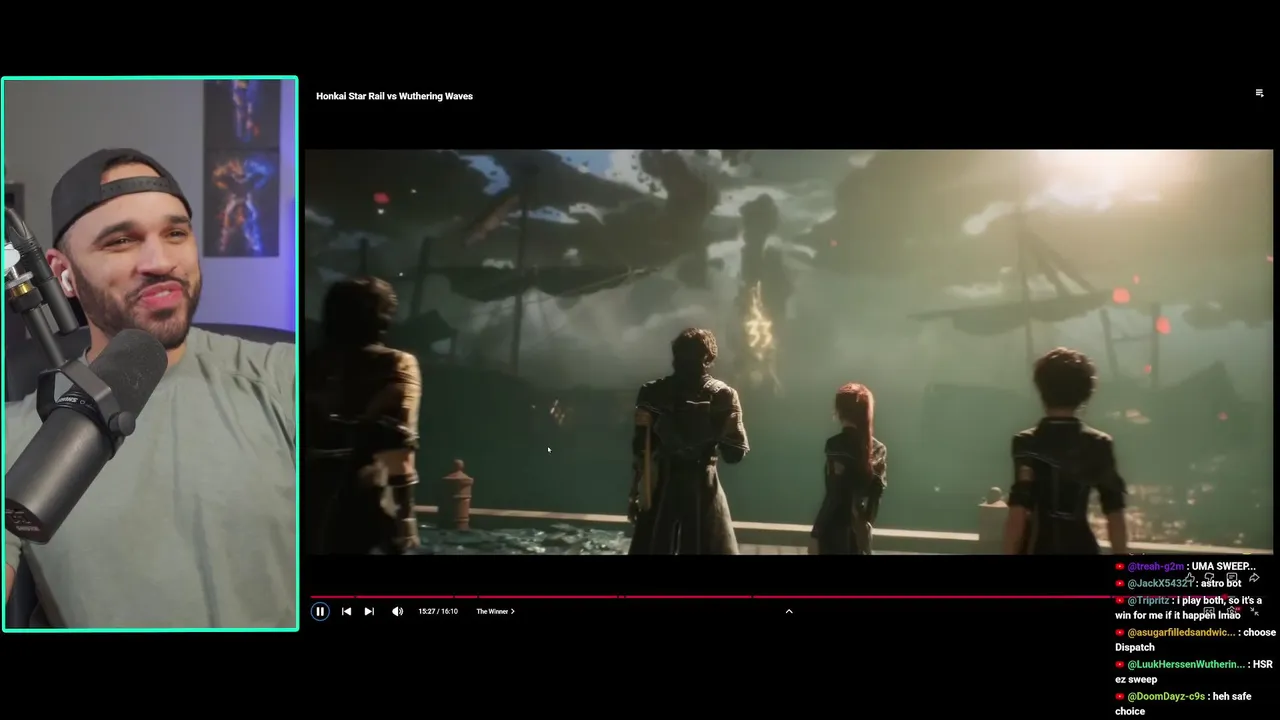
Task: Like the video with thumbs-up icon
Action: click(x=1190, y=577)
